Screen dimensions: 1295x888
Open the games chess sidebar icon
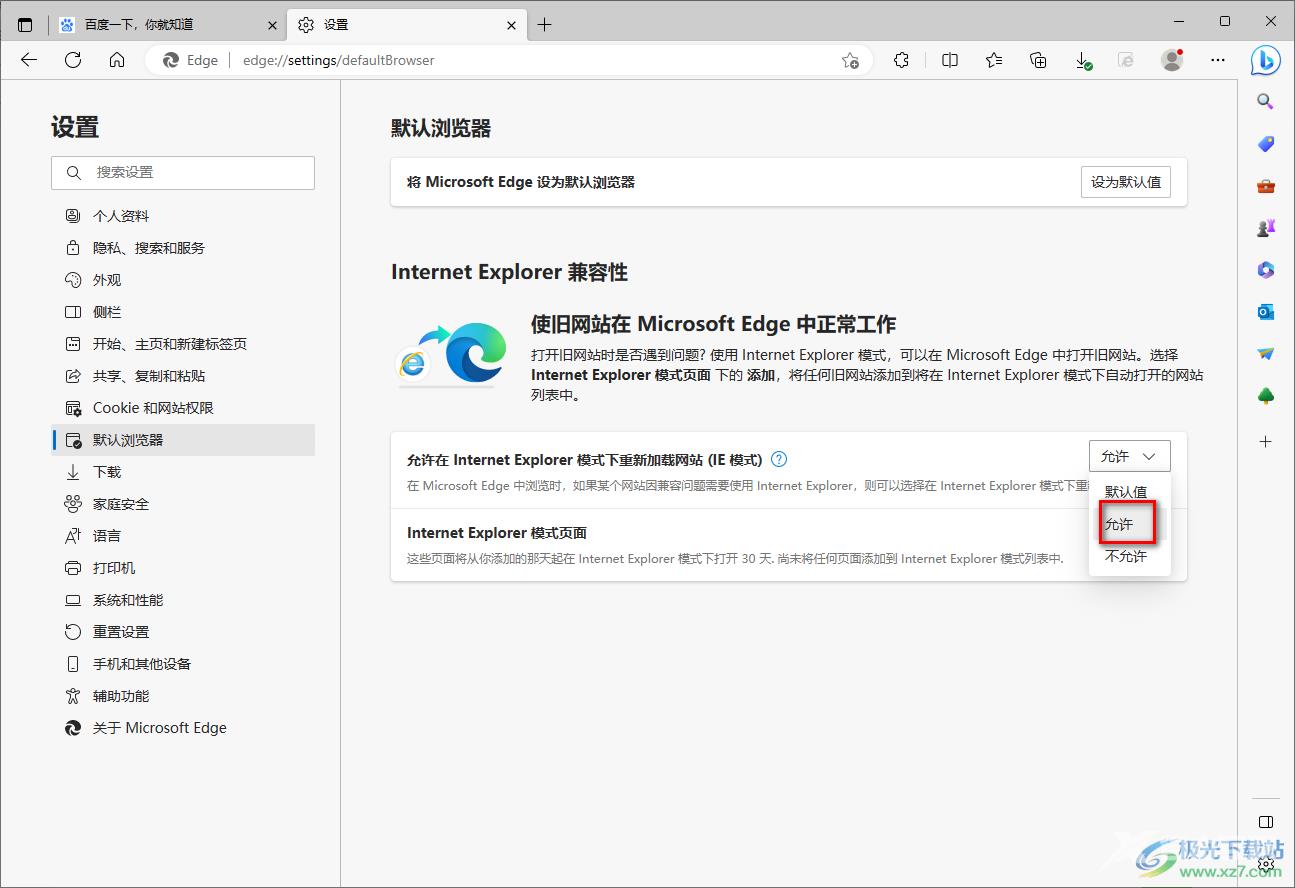(x=1265, y=228)
